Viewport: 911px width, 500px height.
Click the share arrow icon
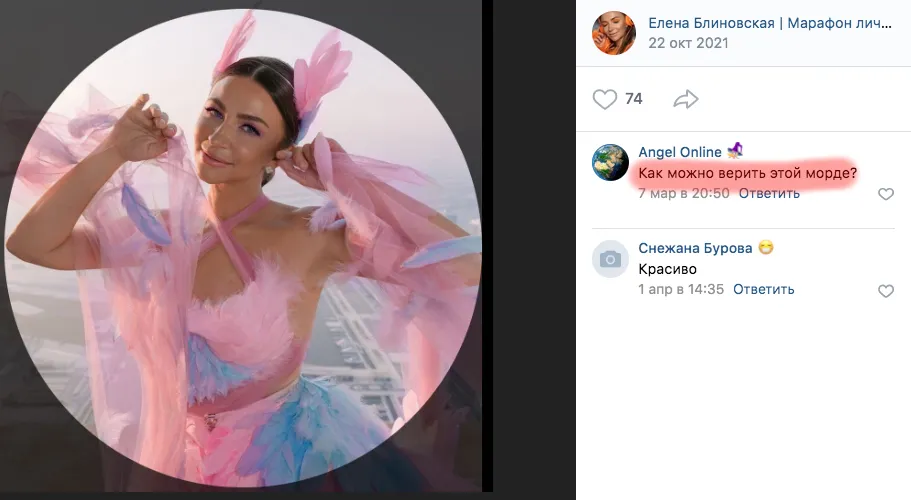point(686,99)
